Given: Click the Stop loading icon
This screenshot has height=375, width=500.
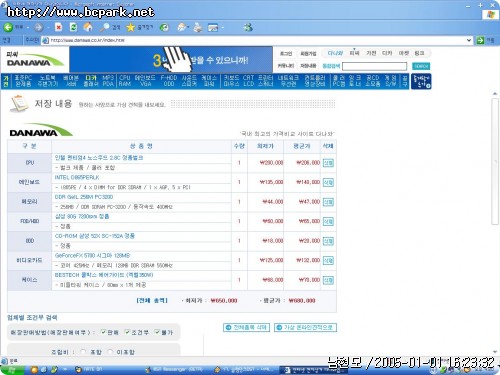Looking at the screenshot, I should coord(58,27).
